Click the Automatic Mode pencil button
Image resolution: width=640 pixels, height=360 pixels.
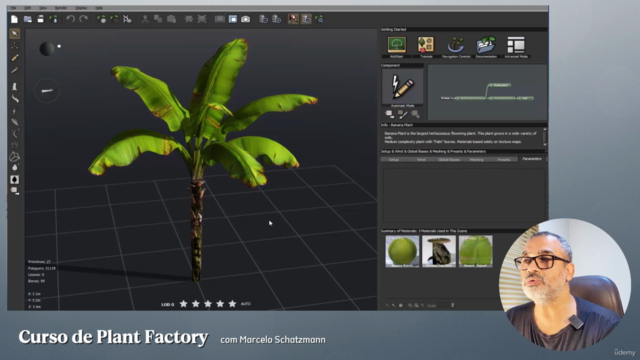[x=402, y=87]
